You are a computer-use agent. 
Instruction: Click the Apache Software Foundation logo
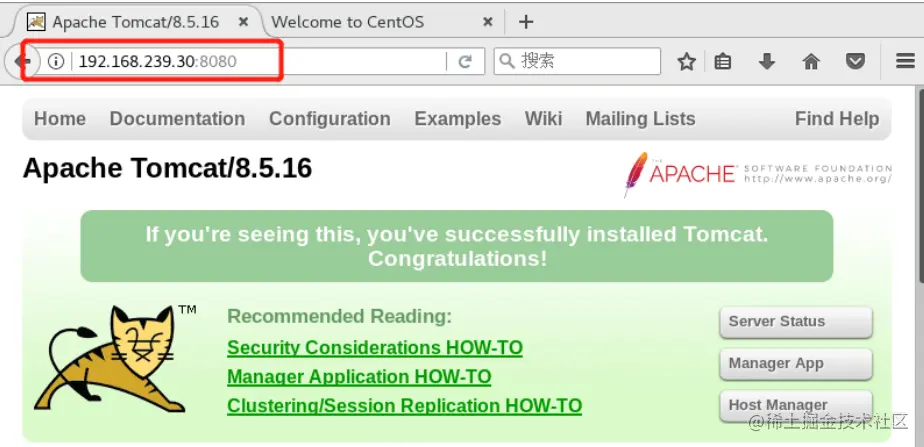click(x=757, y=173)
